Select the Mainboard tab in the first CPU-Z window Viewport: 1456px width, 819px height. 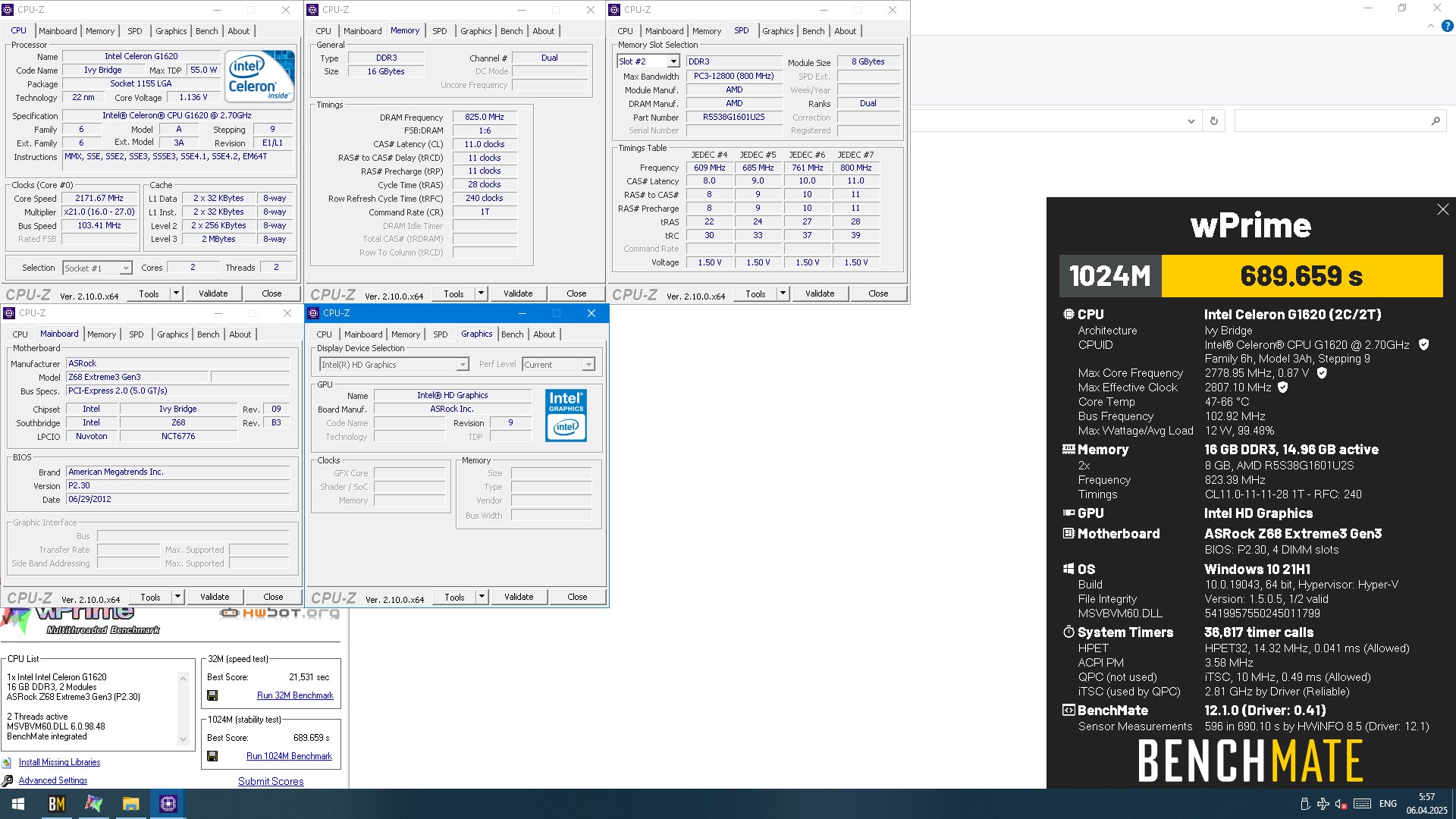click(x=58, y=31)
